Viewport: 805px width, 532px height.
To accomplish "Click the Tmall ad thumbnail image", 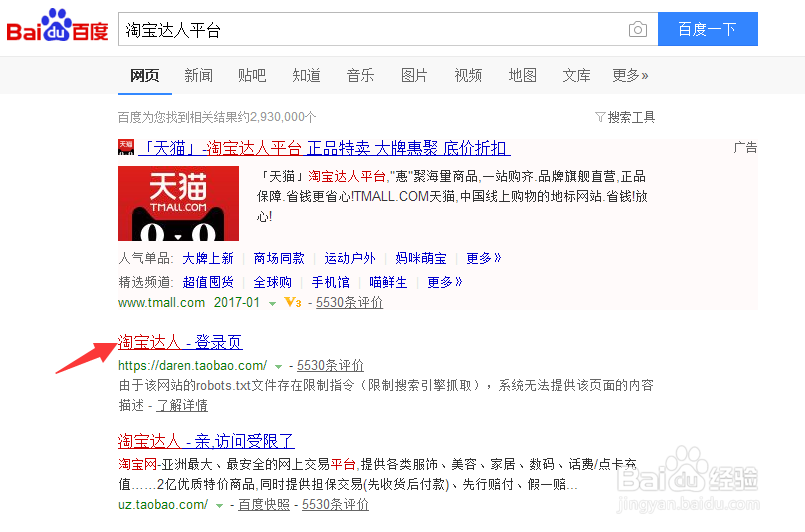I will (178, 203).
